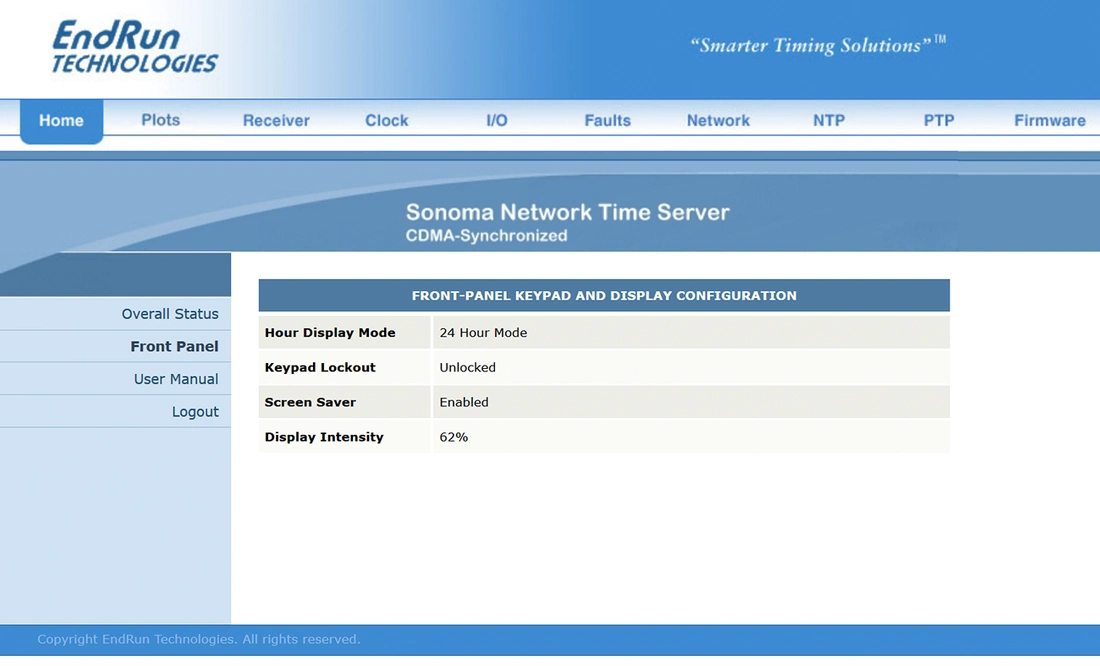Select the 62% intensity value

click(453, 437)
